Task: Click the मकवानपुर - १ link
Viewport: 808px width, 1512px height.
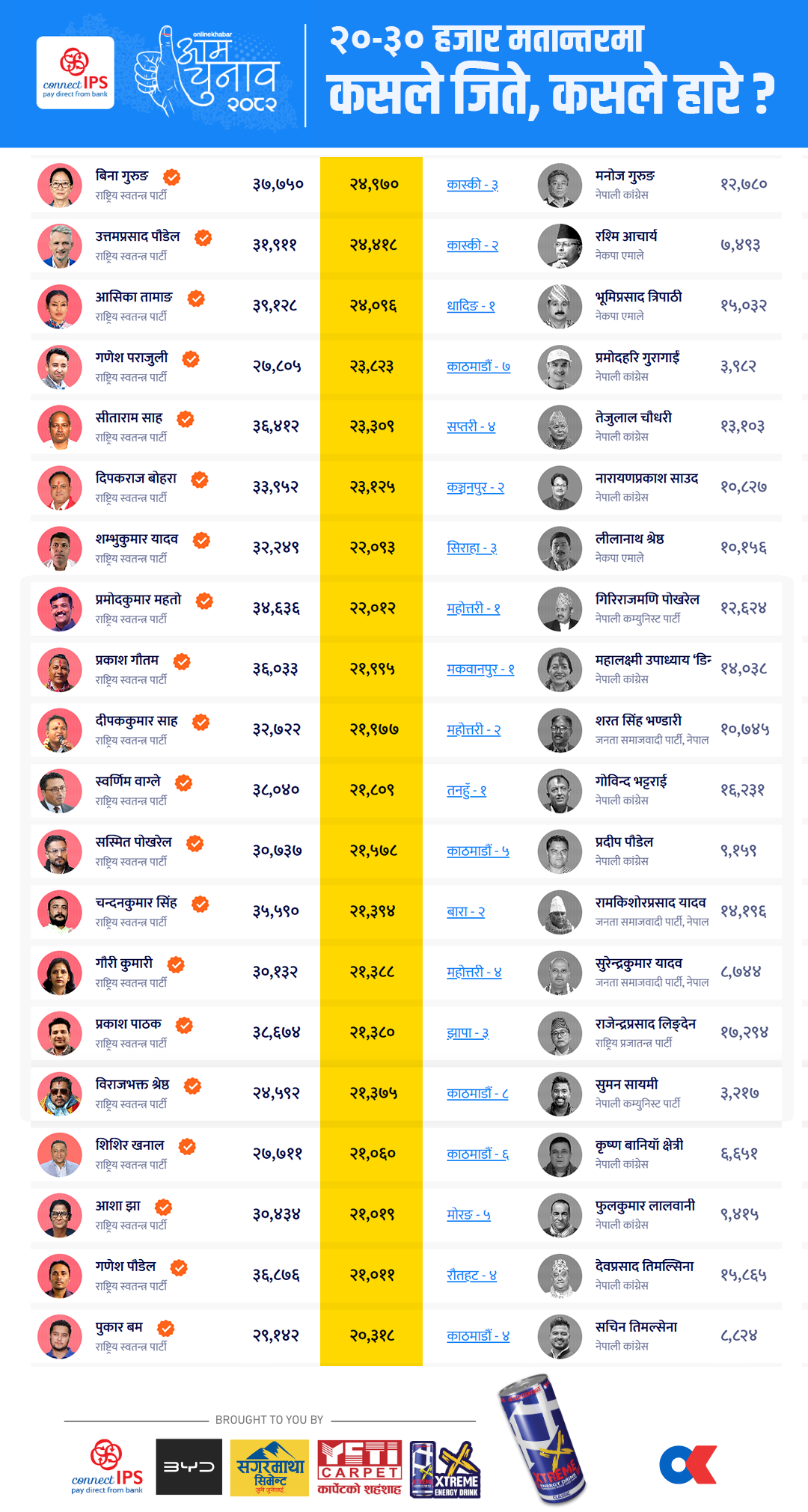Action: coord(480,670)
